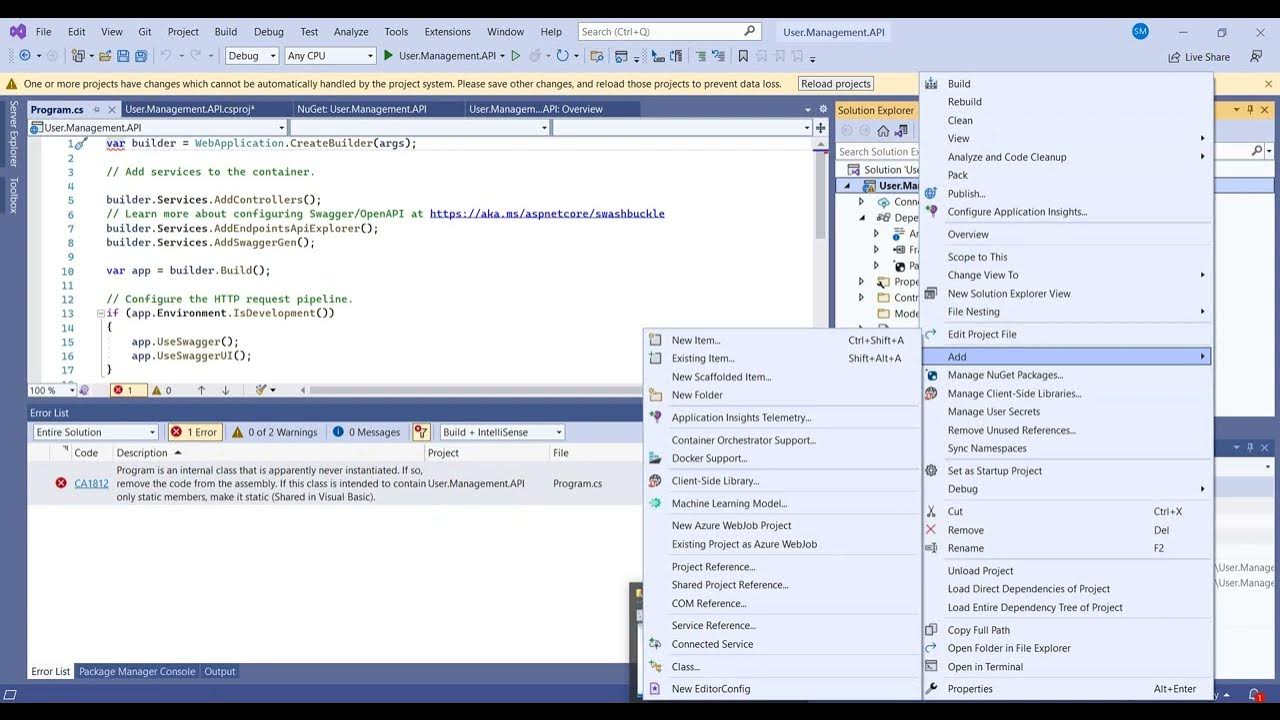Toggle the 1 Error filter button

click(x=194, y=432)
